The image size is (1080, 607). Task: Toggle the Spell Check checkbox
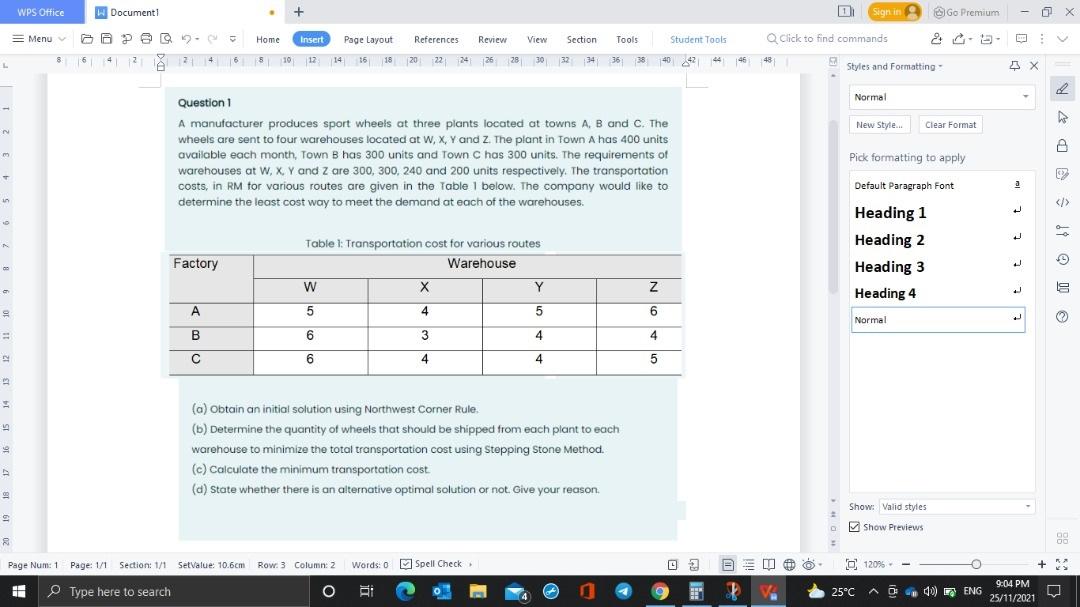pos(406,564)
